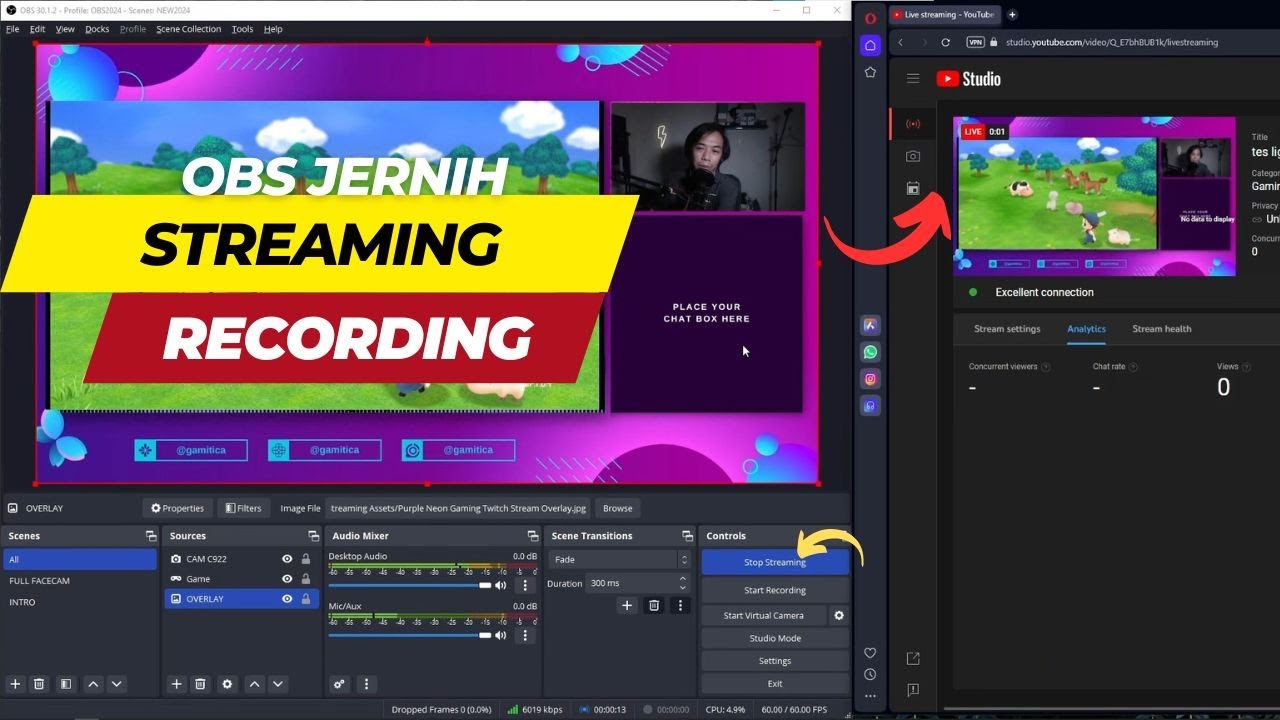Open the Tools menu in OBS
1280x720 pixels.
point(242,29)
